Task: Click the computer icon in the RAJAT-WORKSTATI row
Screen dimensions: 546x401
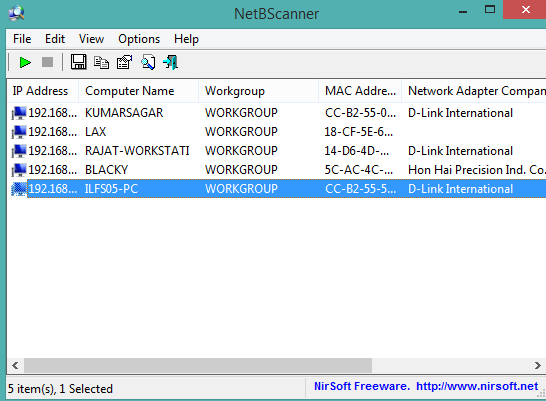Action: [19, 151]
